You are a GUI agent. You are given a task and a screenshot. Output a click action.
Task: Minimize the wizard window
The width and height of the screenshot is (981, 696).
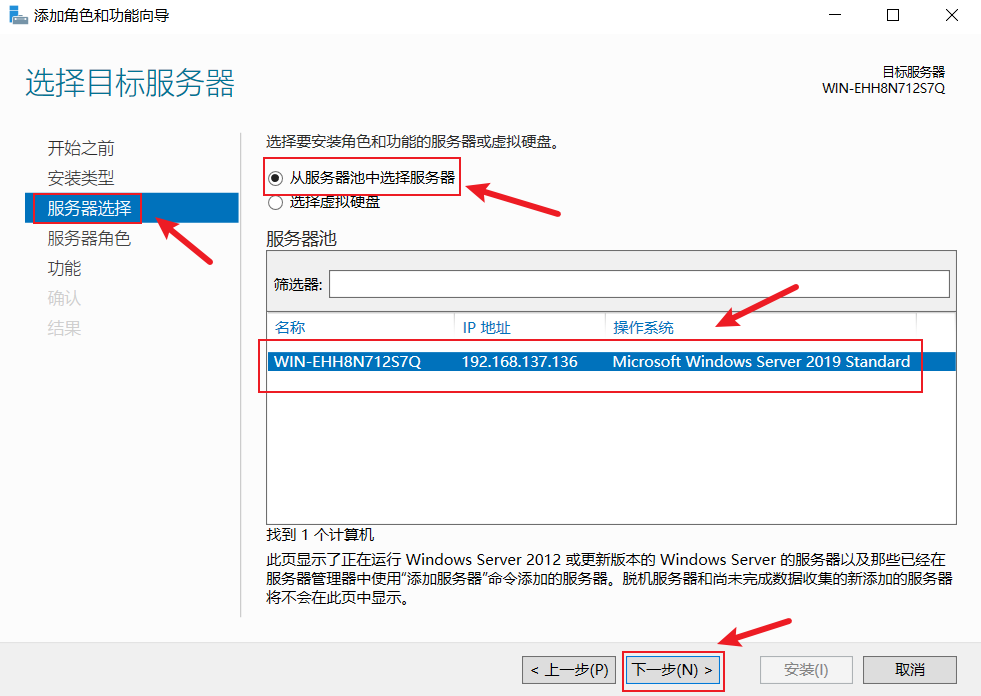coord(835,15)
